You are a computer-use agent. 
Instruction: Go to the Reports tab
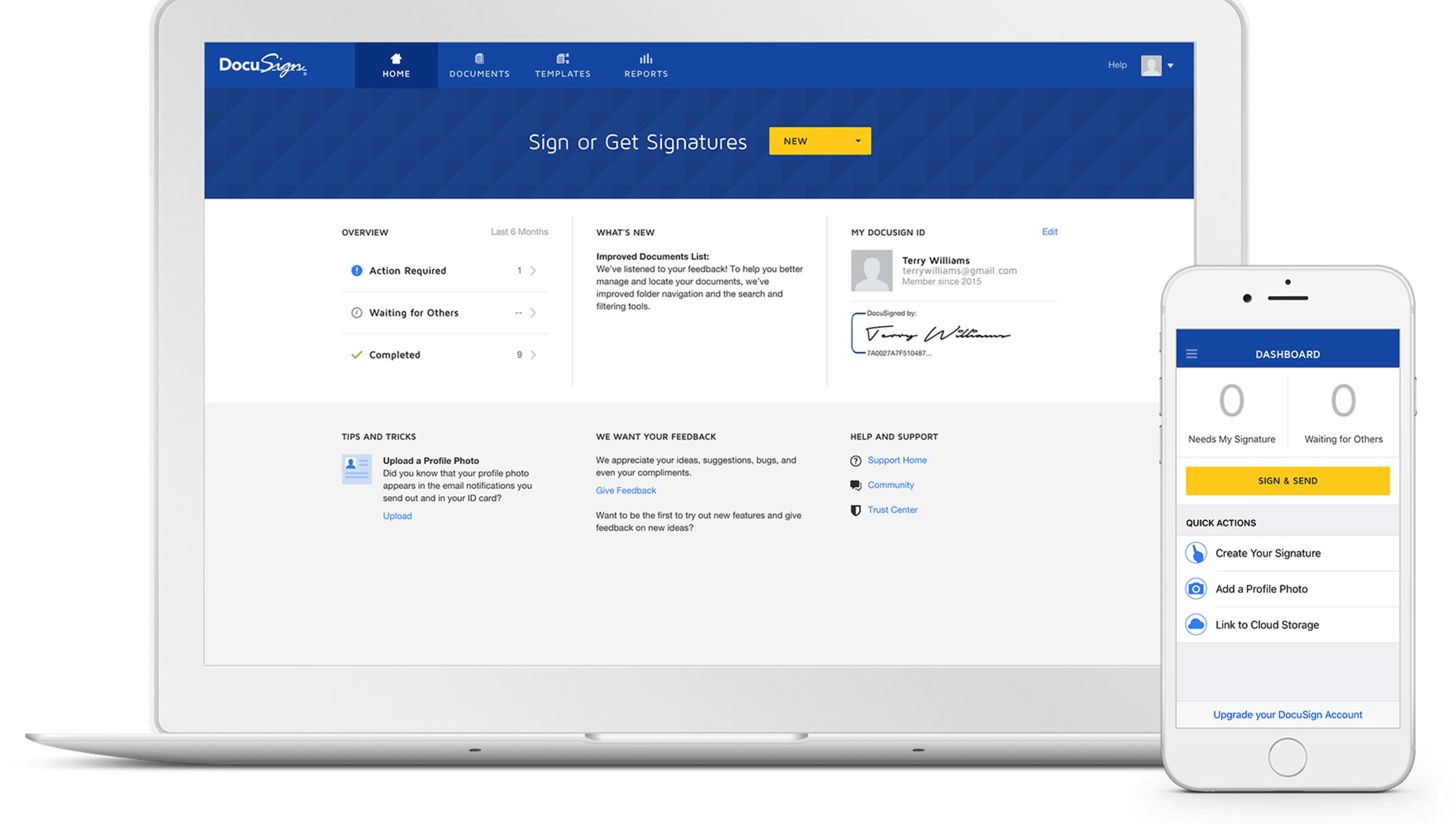[x=645, y=65]
